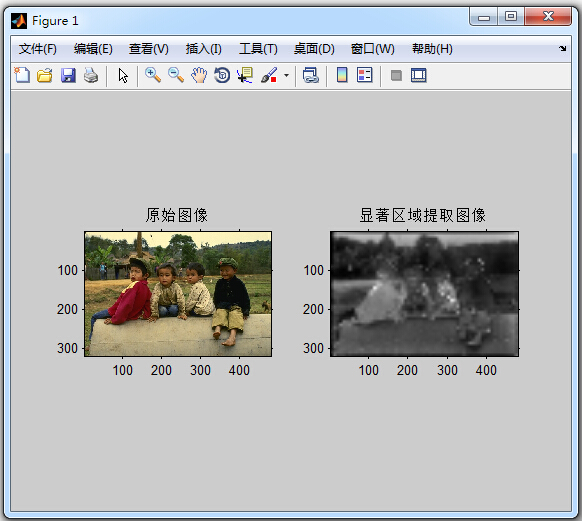
Task: Toggle the Brush data tool
Action: pos(269,75)
